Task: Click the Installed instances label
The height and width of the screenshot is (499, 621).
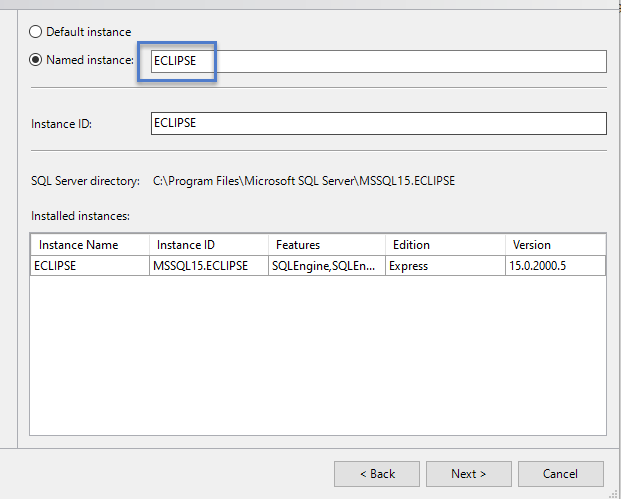Action: pos(80,216)
